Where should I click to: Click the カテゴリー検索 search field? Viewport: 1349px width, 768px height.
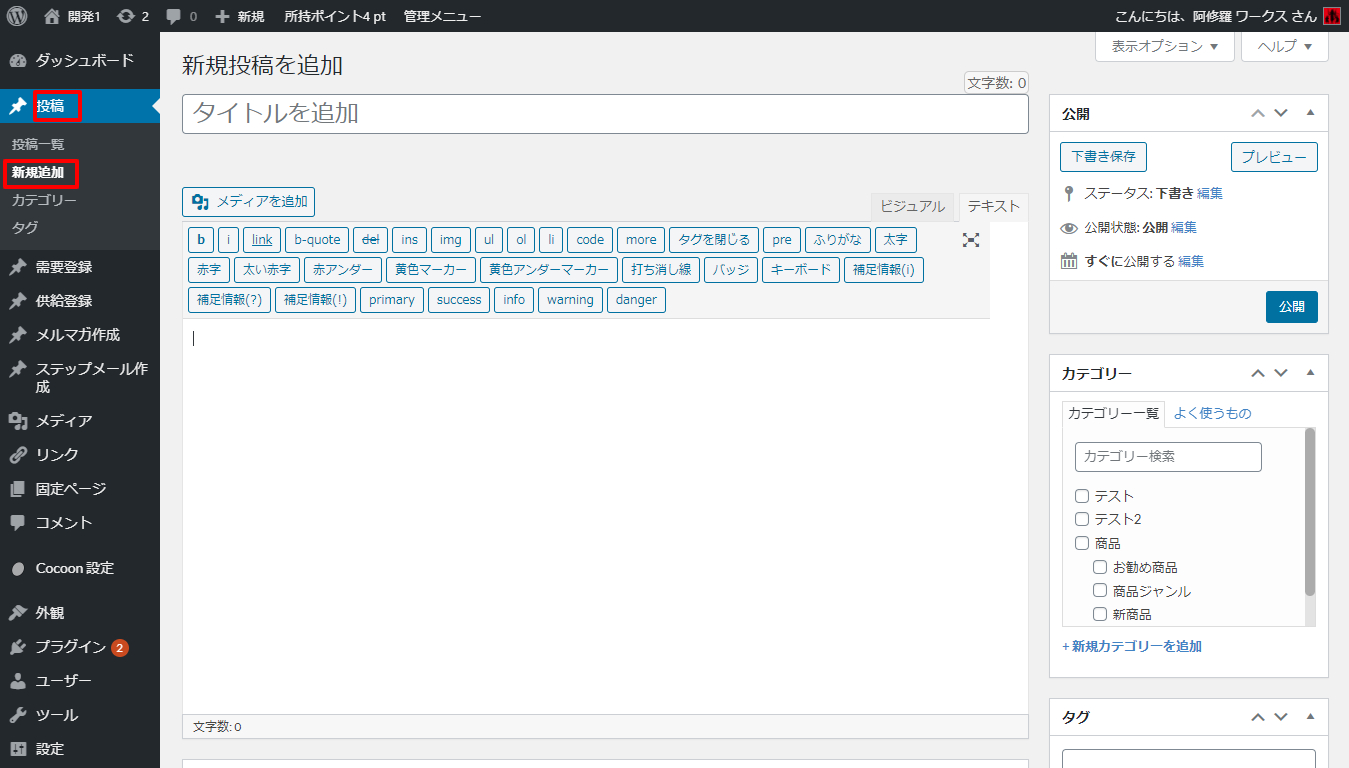click(1168, 457)
